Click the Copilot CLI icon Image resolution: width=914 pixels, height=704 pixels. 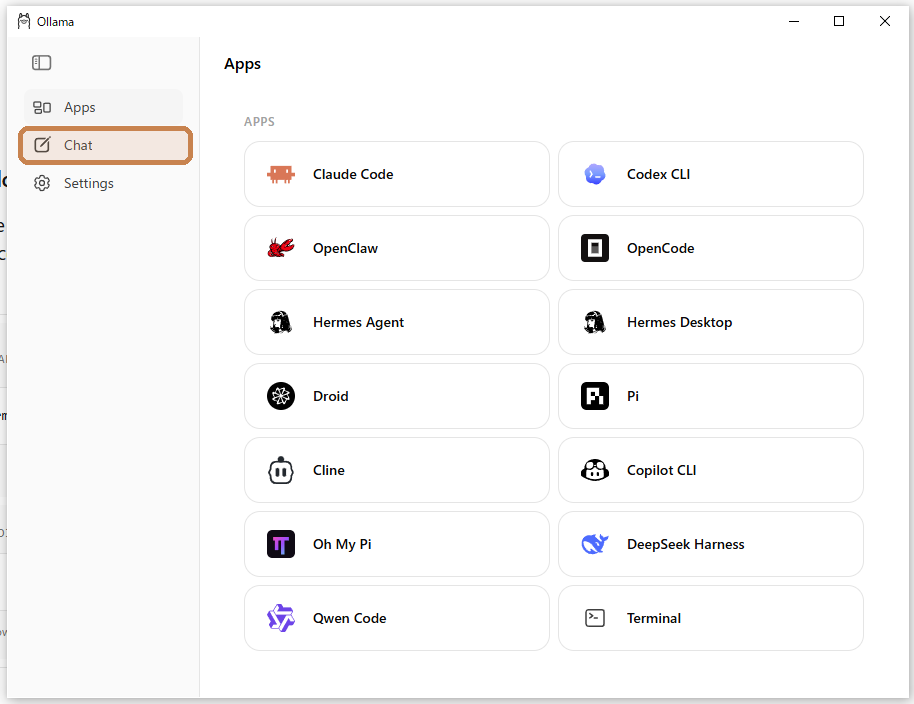coord(595,470)
